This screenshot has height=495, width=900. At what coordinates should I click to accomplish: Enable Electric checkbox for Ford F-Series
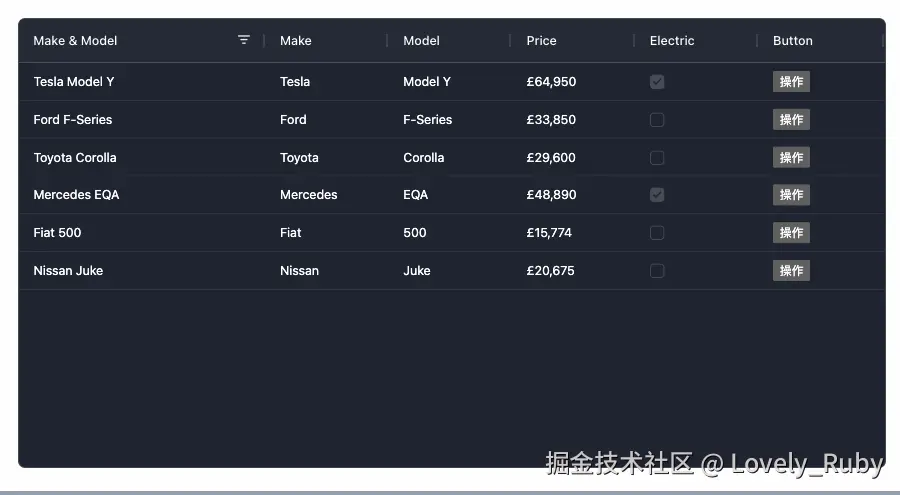click(657, 120)
